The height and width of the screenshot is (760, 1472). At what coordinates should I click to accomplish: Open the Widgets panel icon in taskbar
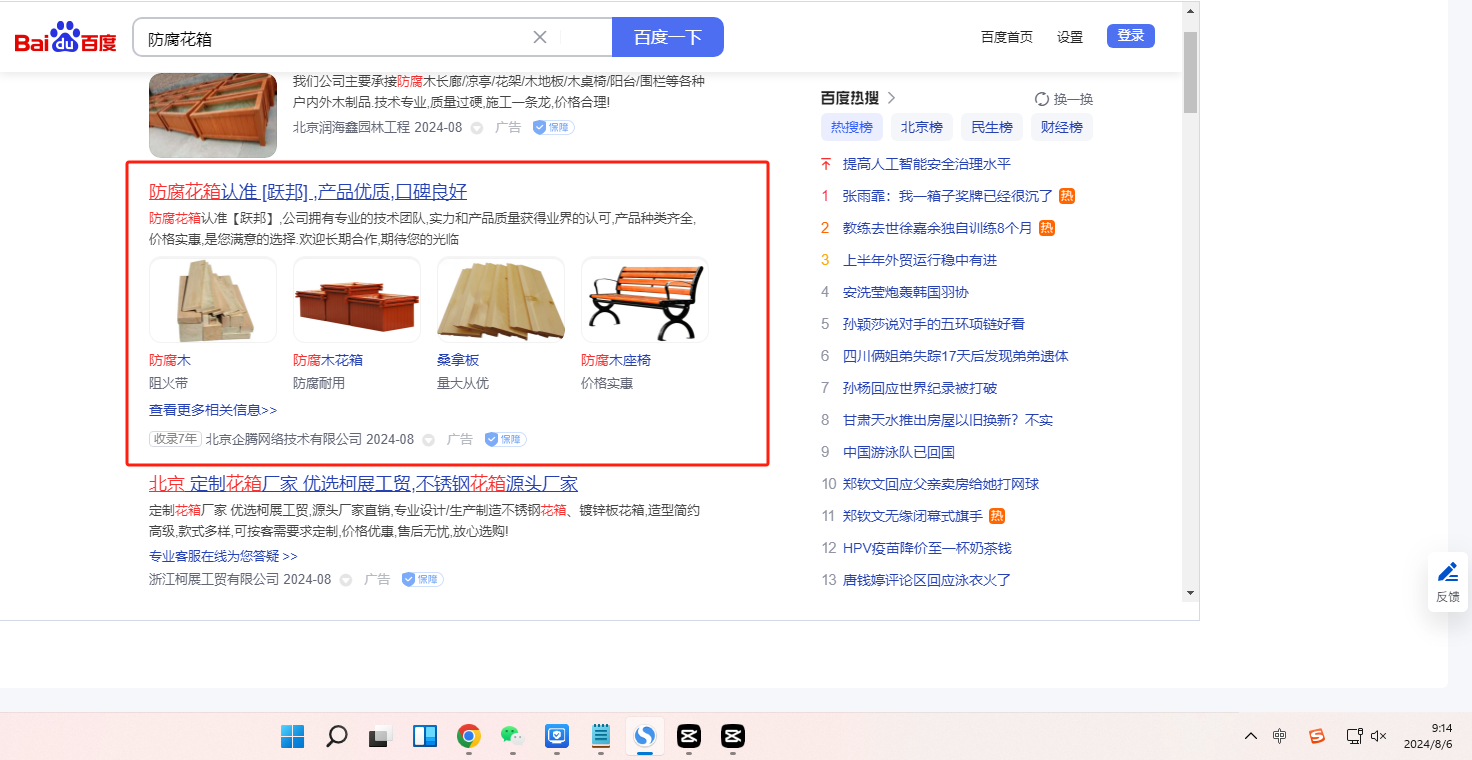coord(425,736)
